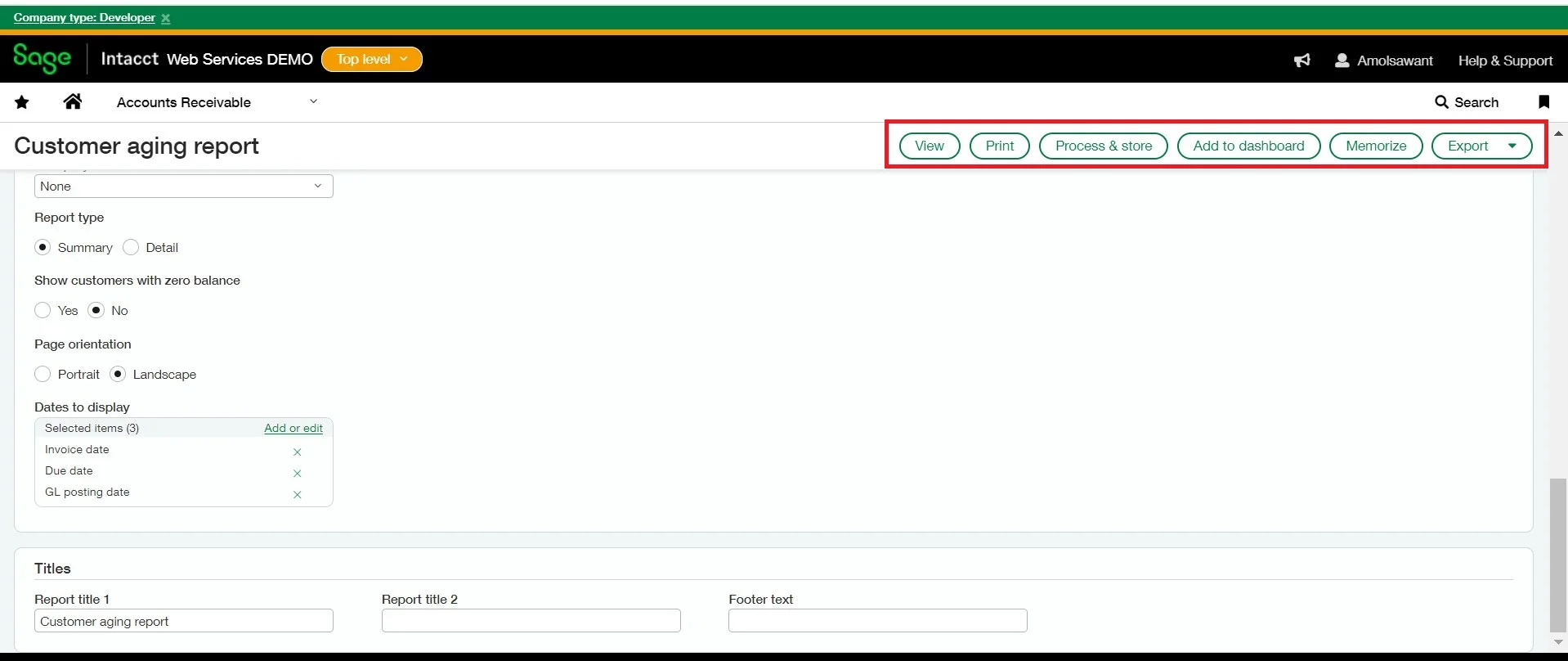Image resolution: width=1568 pixels, height=661 pixels.
Task: Click into the Report title 2 field
Action: point(531,621)
